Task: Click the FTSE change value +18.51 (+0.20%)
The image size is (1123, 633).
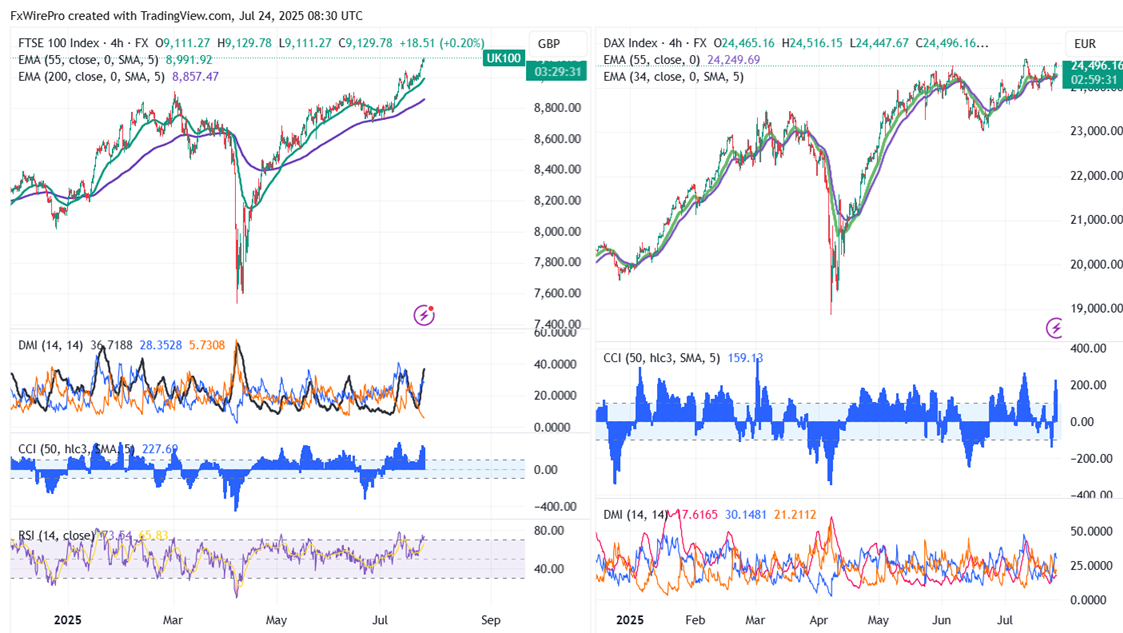Action: [441, 43]
